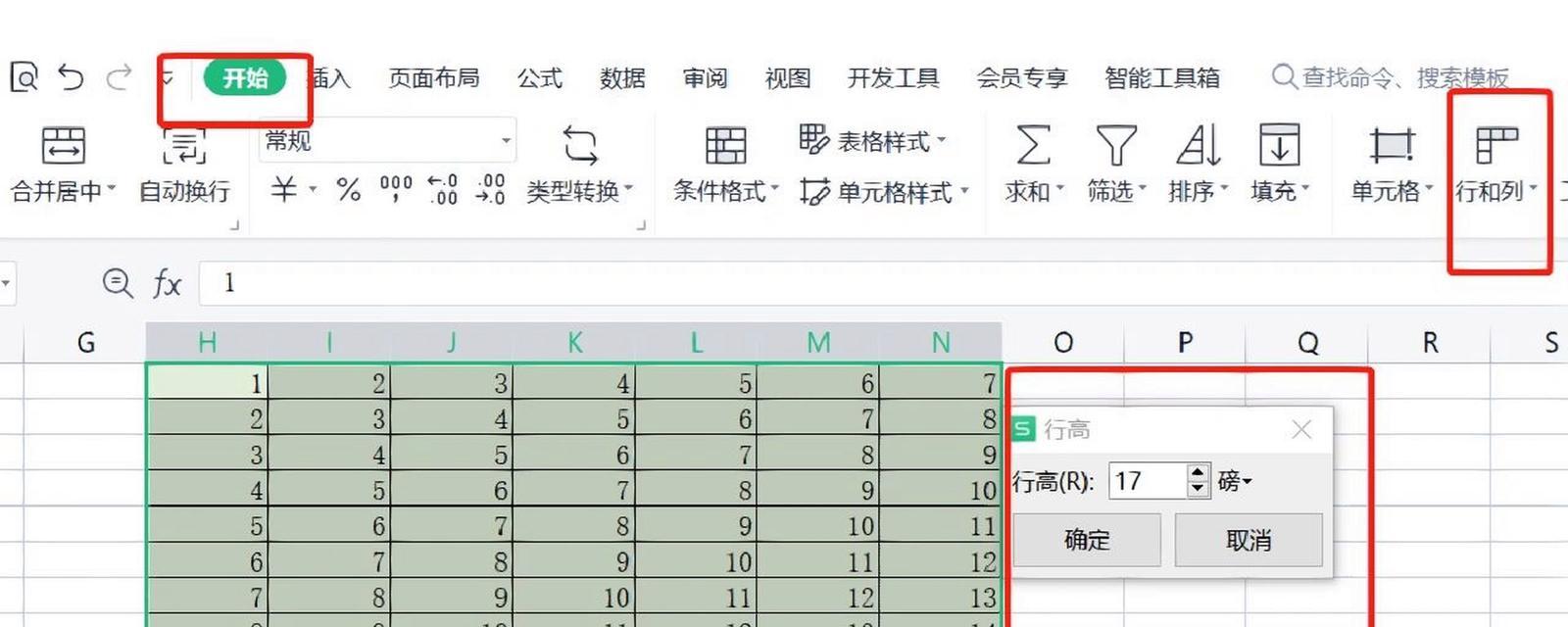
Task: Open 条件格式 conditional formatting
Action: coord(725,166)
